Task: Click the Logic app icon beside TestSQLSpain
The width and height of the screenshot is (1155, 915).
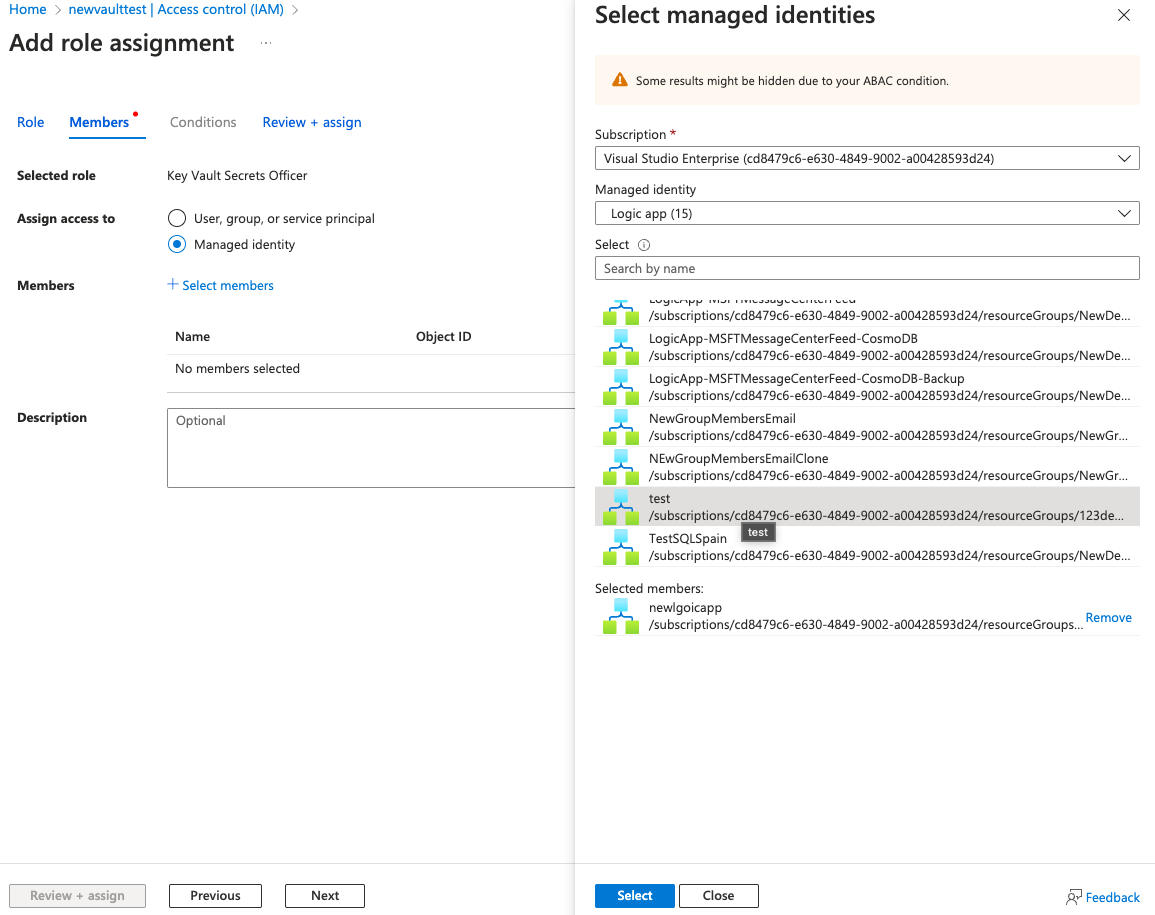Action: [x=620, y=547]
